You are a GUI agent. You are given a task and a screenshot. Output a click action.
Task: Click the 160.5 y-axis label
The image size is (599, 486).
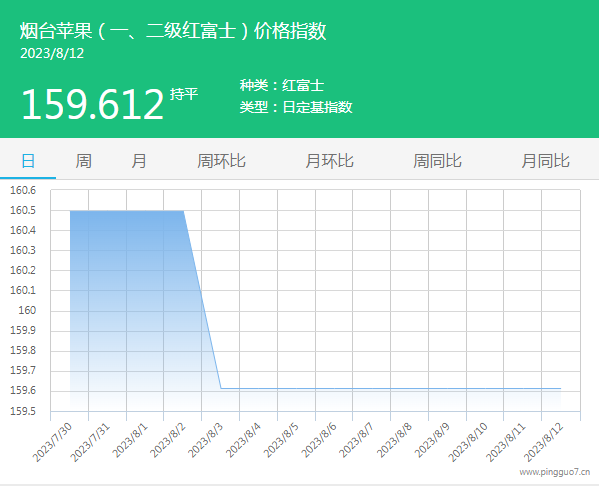point(23,210)
